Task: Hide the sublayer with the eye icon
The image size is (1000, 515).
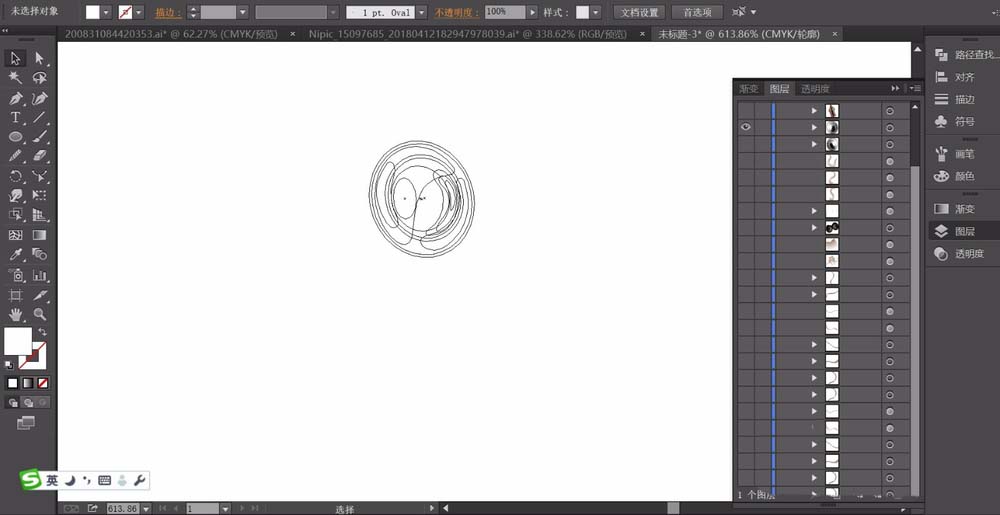Action: pos(746,127)
